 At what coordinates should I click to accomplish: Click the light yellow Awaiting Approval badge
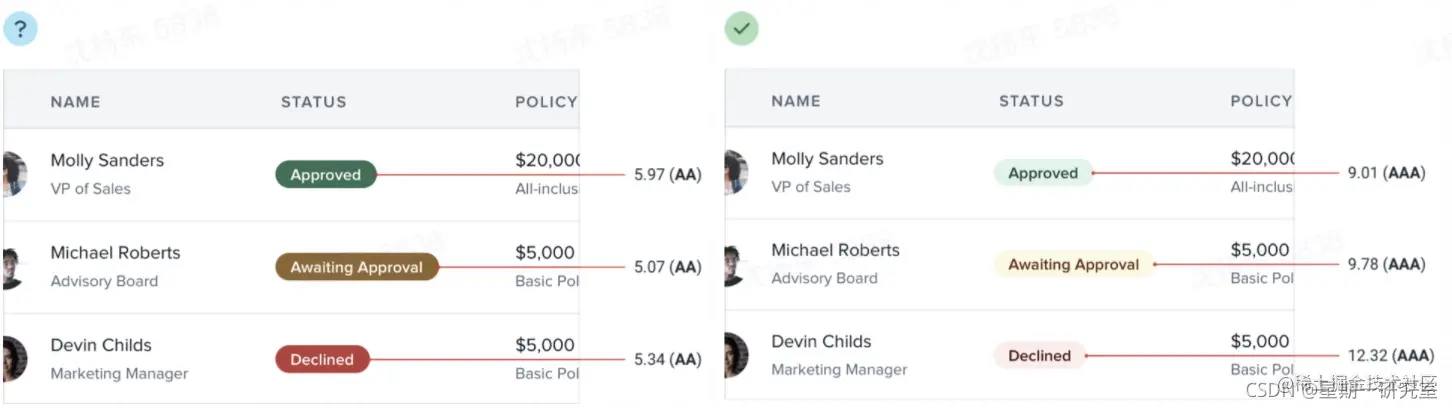click(x=1073, y=265)
